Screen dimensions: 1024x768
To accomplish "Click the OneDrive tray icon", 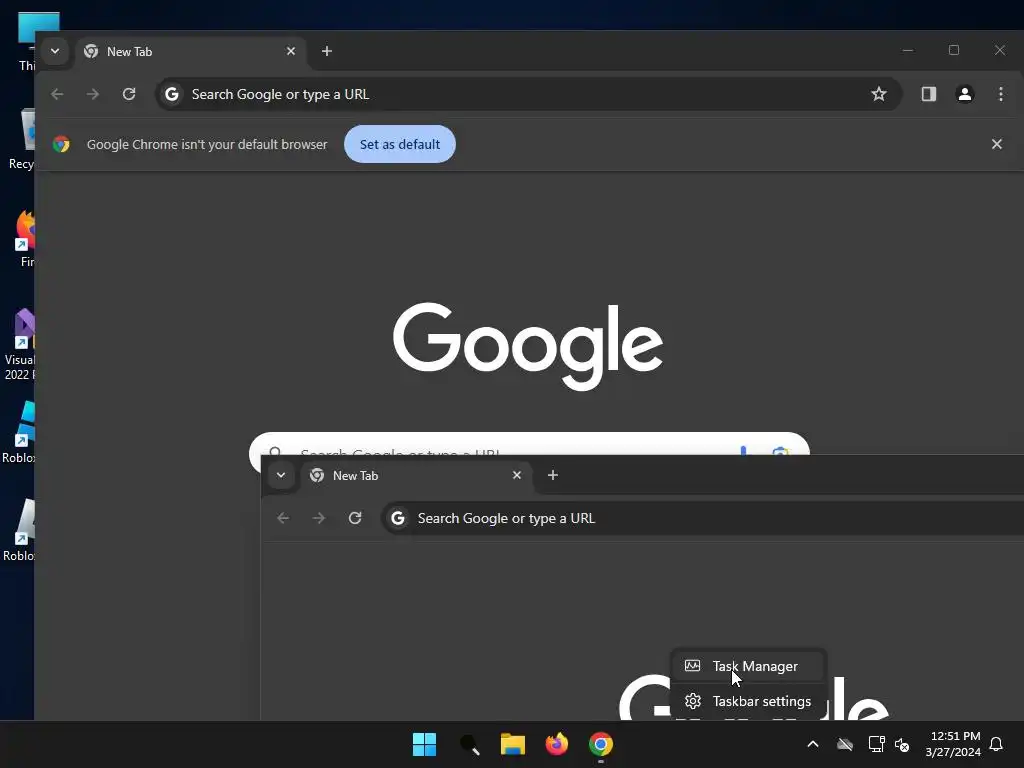I will click(x=845, y=744).
